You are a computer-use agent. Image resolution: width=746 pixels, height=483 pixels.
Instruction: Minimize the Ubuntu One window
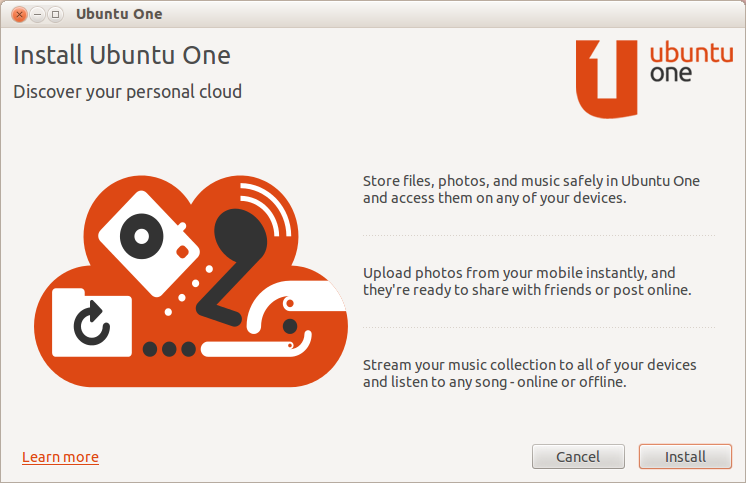(x=37, y=14)
